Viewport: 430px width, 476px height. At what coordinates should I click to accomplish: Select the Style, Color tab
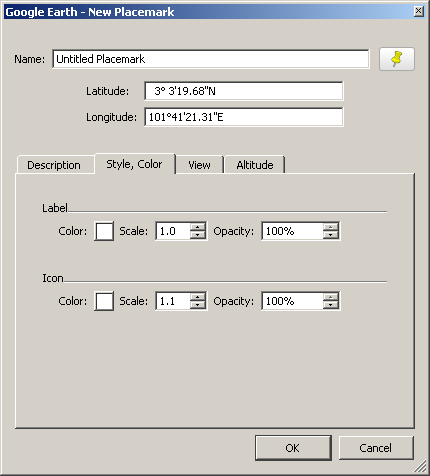(135, 164)
